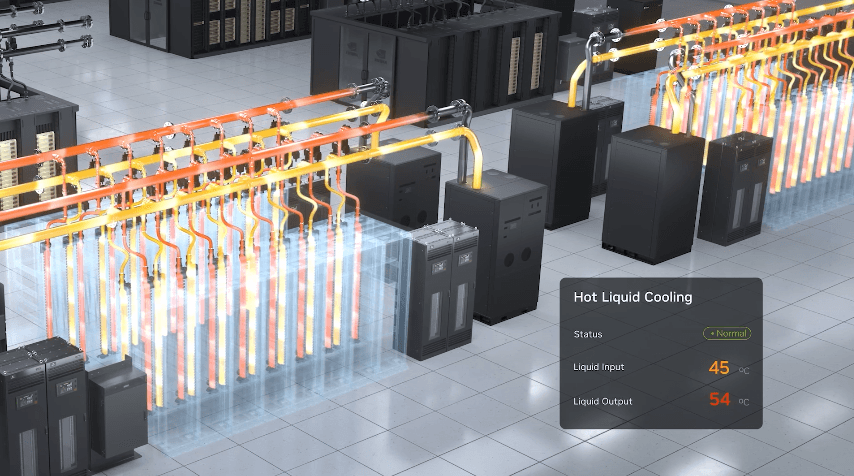Click the Hot Liquid Cooling panel title
Image resolution: width=854 pixels, height=476 pixels.
(x=633, y=297)
